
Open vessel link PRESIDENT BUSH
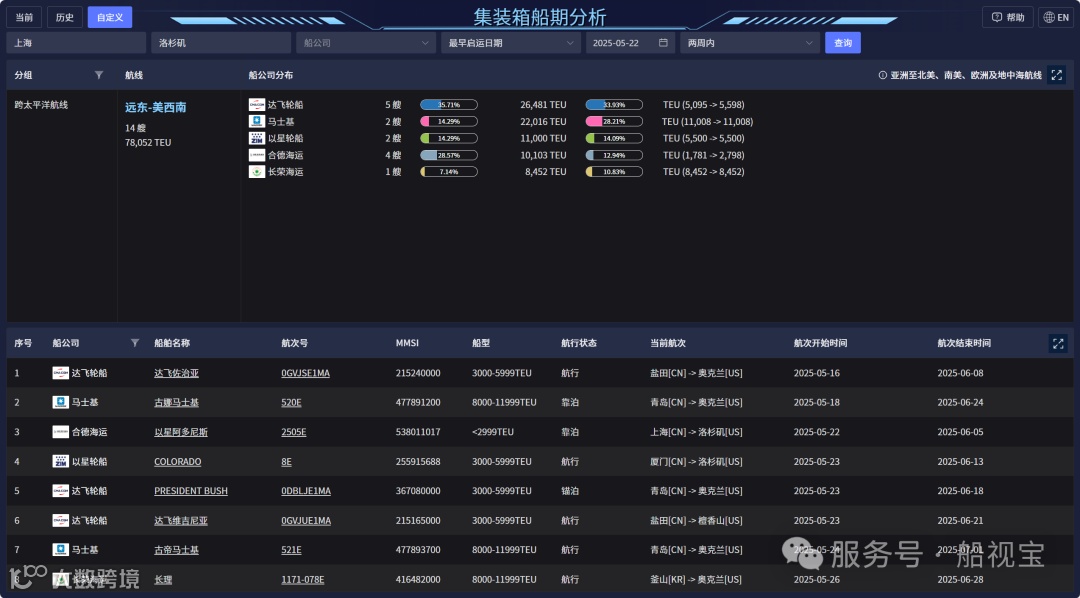191,491
